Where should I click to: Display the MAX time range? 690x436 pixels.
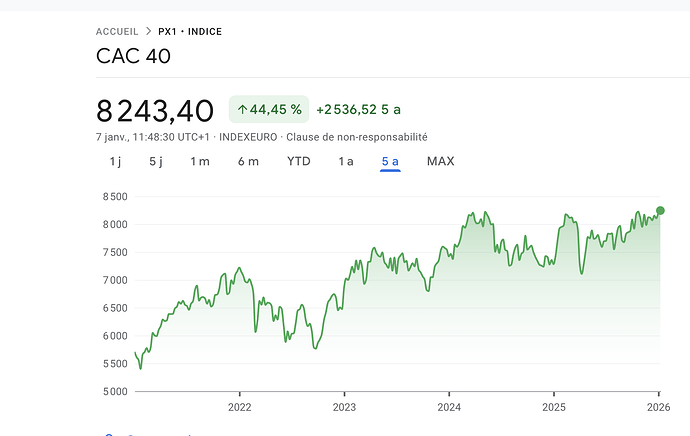pyautogui.click(x=440, y=161)
